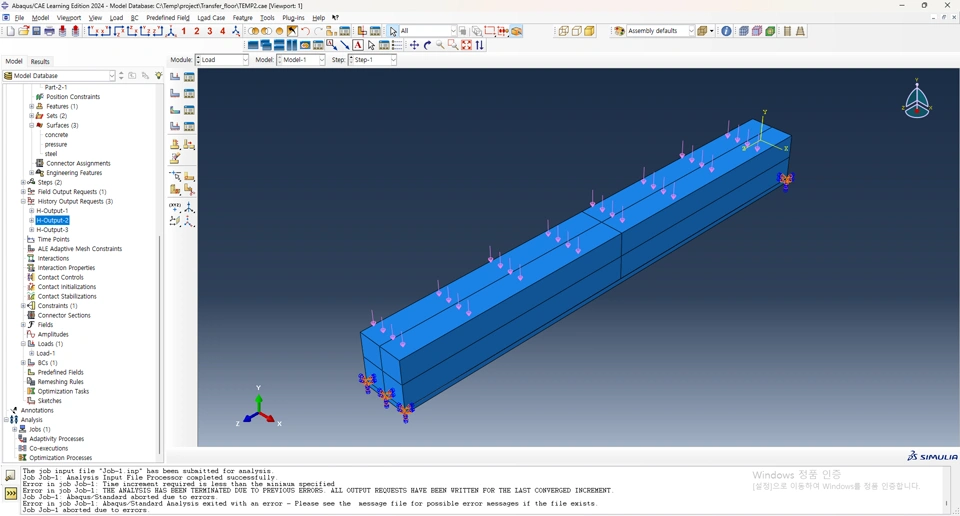Open the Load Manager icon
The width and height of the screenshot is (960, 516).
point(189,77)
